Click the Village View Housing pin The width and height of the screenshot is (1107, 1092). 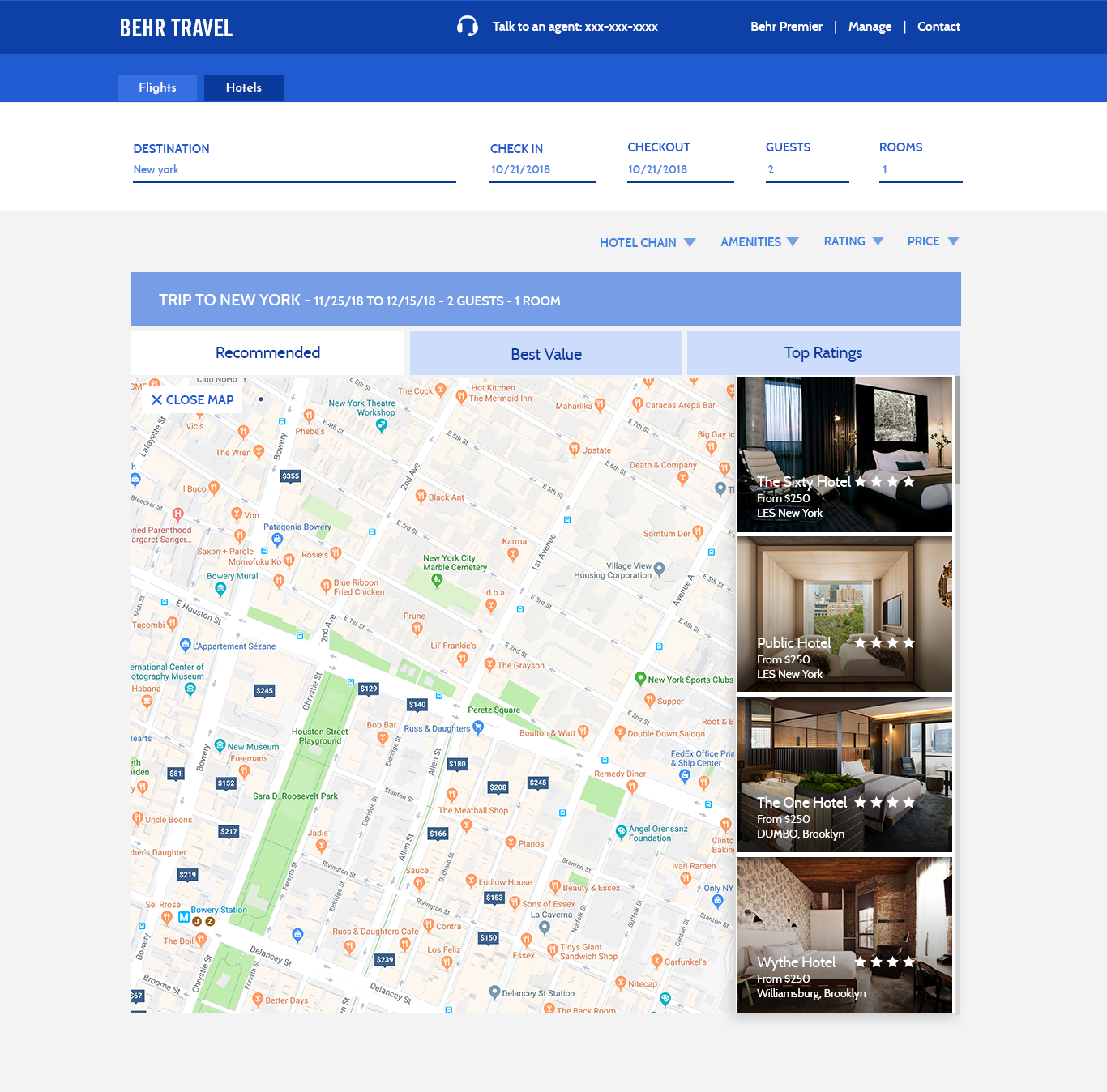tap(659, 569)
